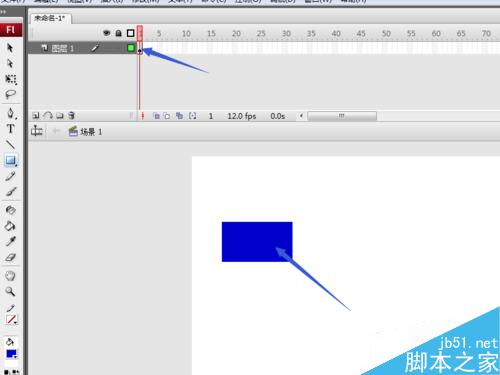Select the Eraser tool
The image size is (500, 375).
[x=11, y=257]
